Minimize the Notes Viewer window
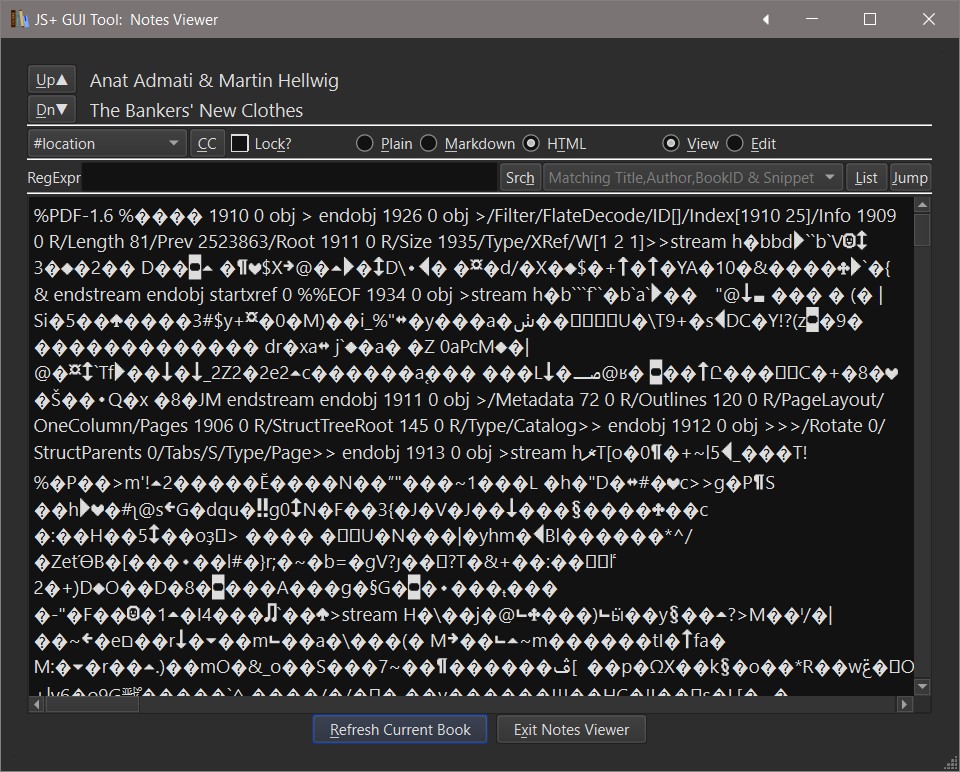This screenshot has width=960, height=772. pos(812,20)
